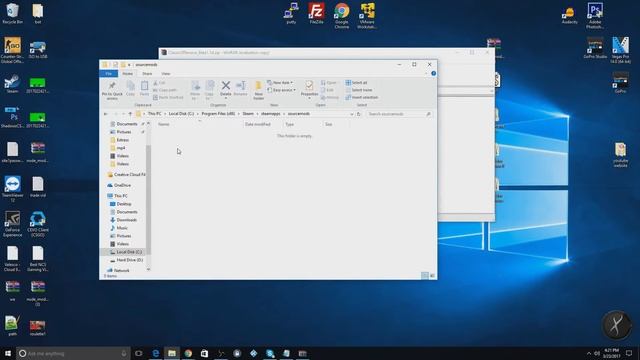This screenshot has width=640, height=360.
Task: Switch to the View ribbon tab
Action: [166, 73]
